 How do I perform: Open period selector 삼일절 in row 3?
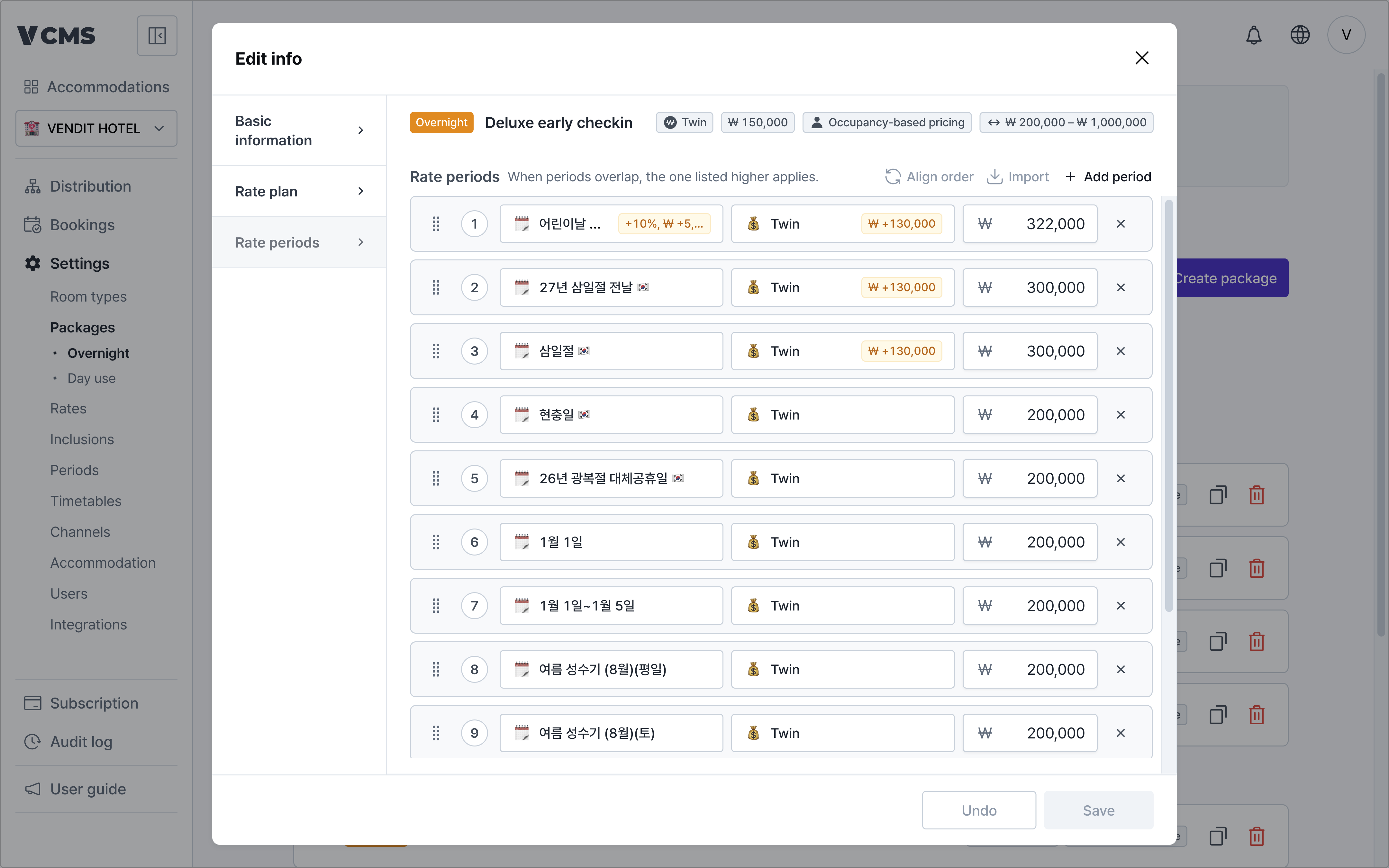pyautogui.click(x=611, y=351)
